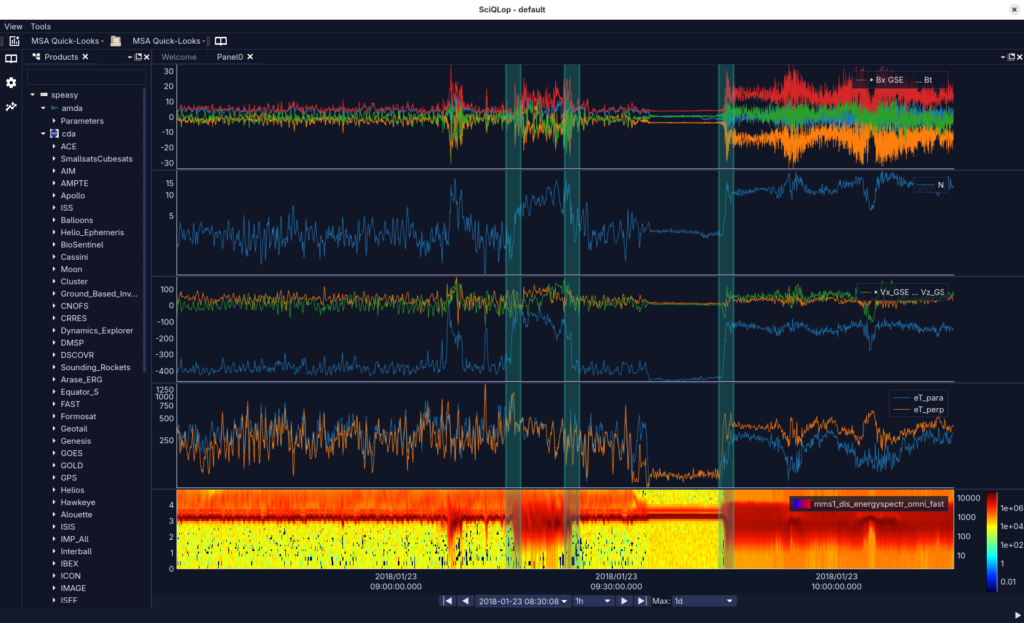This screenshot has height=623, width=1024.
Task: Click the cda provider icon
Action: 54,133
